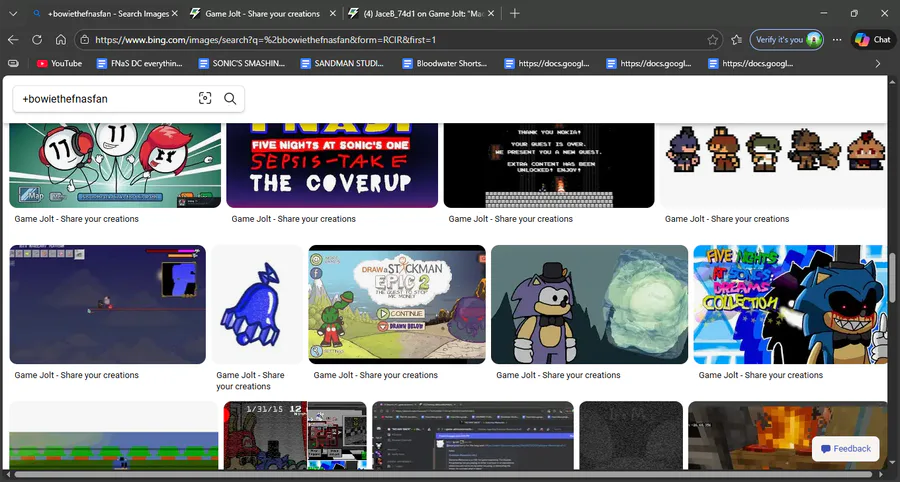Open the dark gray static thumbnail
The image size is (900, 482).
[x=631, y=436]
